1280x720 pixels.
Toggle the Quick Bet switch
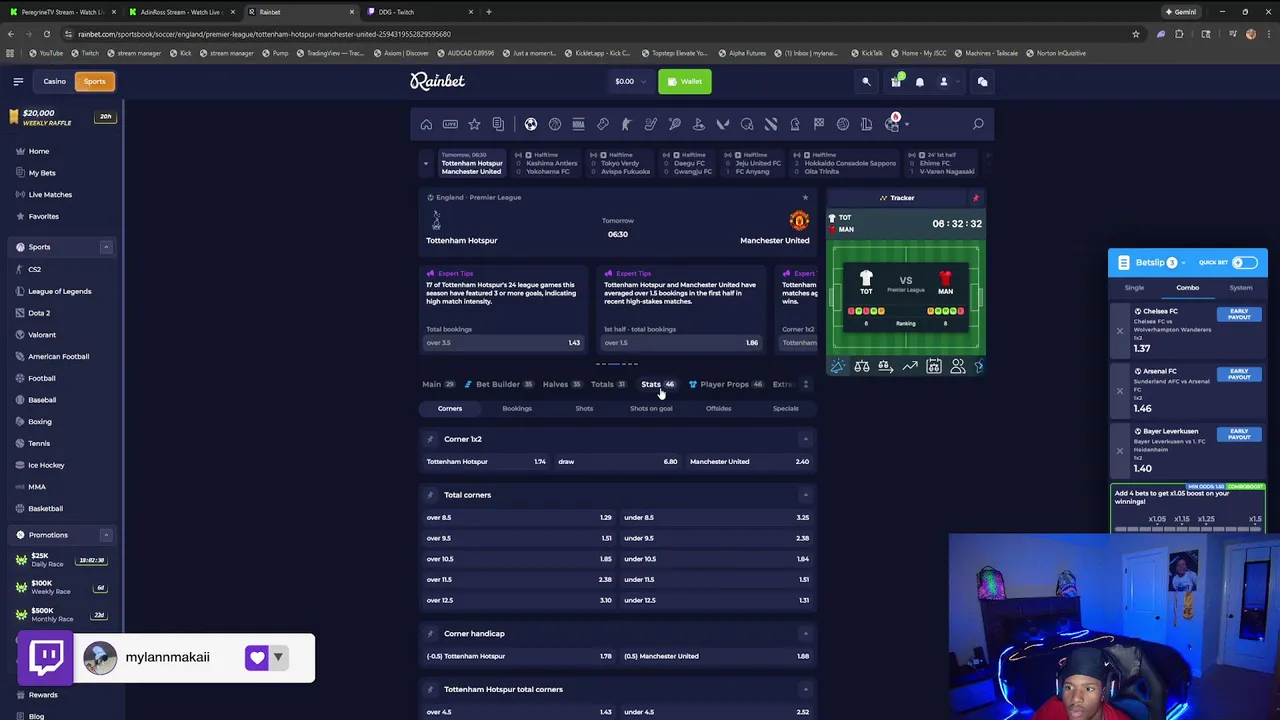[1244, 263]
